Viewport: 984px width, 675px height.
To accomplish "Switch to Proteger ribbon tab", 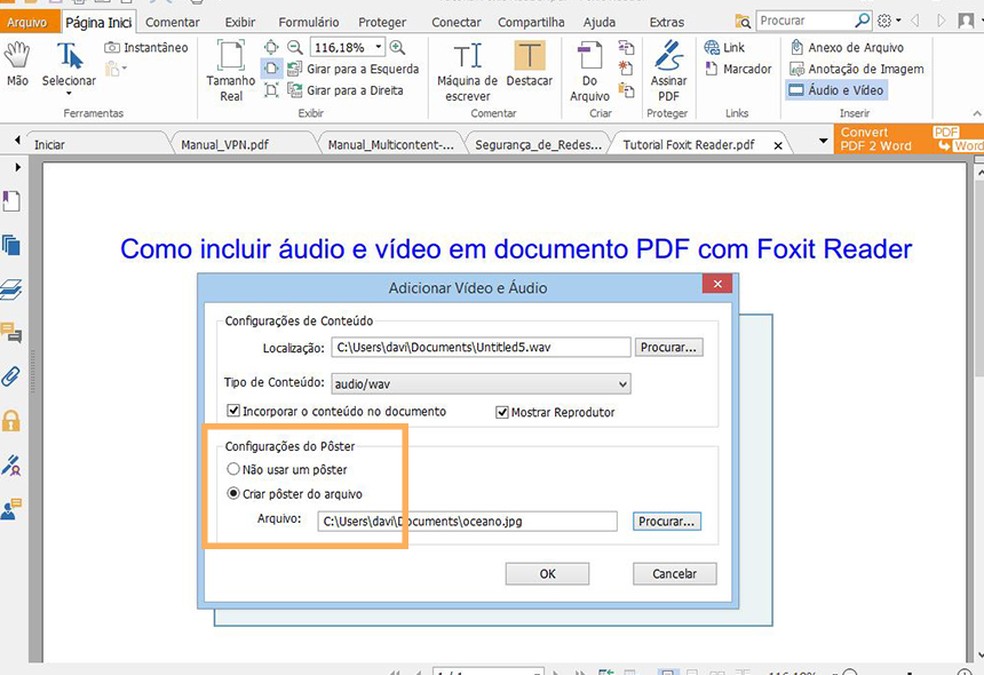I will [x=382, y=23].
